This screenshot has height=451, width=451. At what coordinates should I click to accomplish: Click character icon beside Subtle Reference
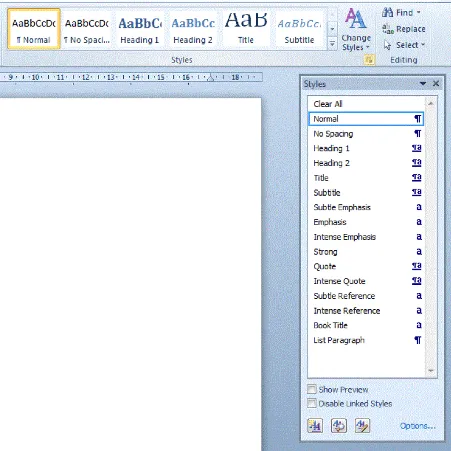point(419,296)
